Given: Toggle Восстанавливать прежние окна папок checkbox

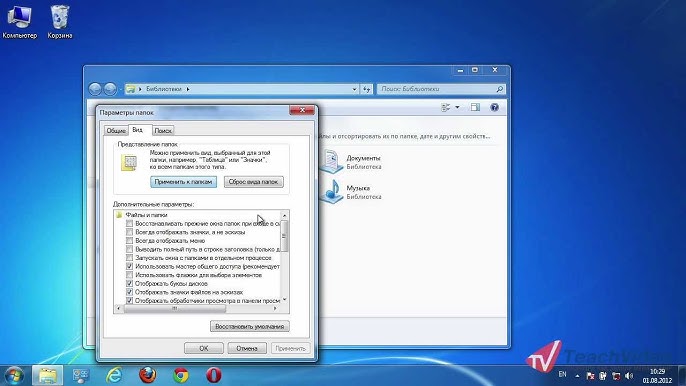Looking at the screenshot, I should pyautogui.click(x=130, y=224).
